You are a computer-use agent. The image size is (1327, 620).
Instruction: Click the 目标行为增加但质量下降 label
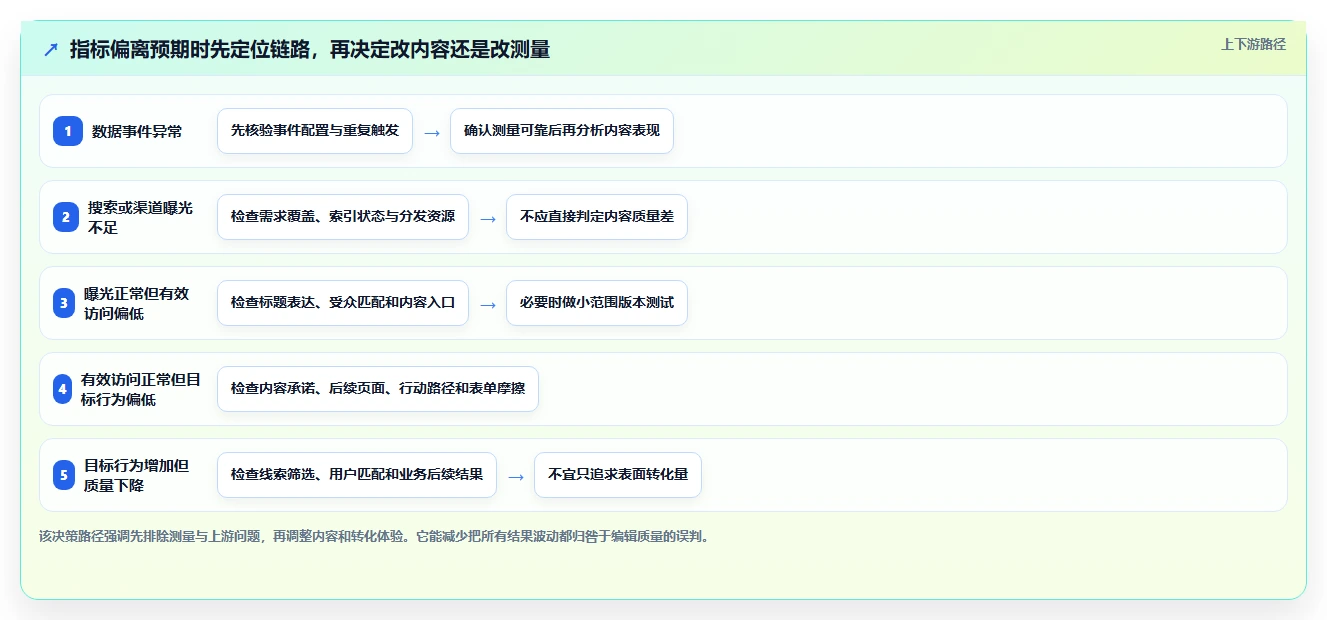click(x=137, y=475)
